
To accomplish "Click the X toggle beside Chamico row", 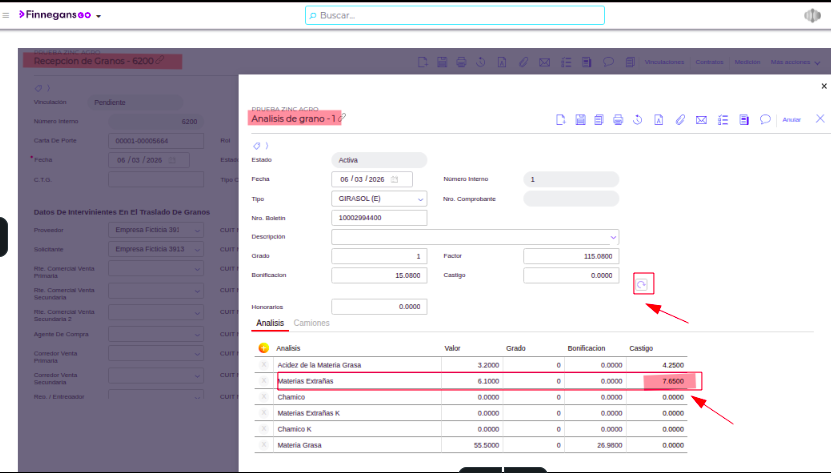I will (264, 397).
